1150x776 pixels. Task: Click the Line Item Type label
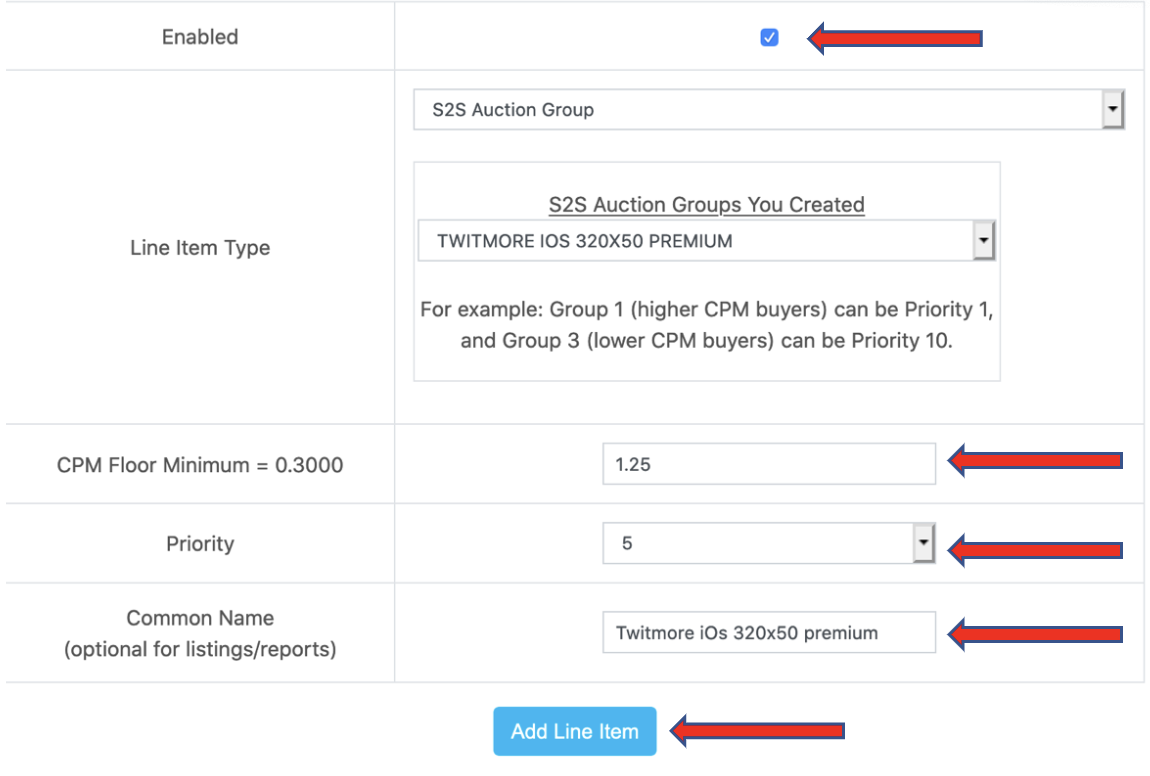tap(200, 248)
